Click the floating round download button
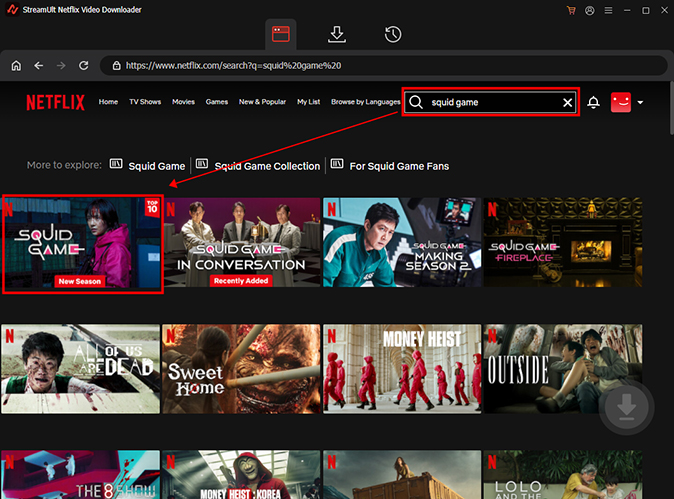The width and height of the screenshot is (674, 499). (x=626, y=407)
